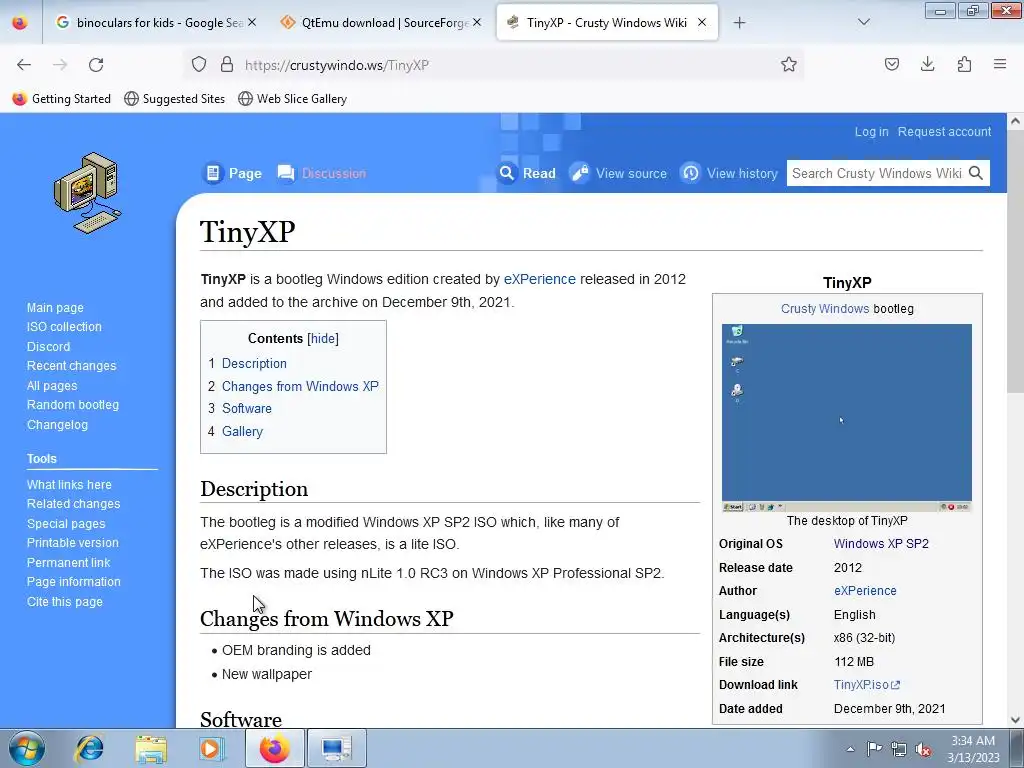Reload the current page
Viewport: 1024px width, 768px height.
tap(96, 65)
